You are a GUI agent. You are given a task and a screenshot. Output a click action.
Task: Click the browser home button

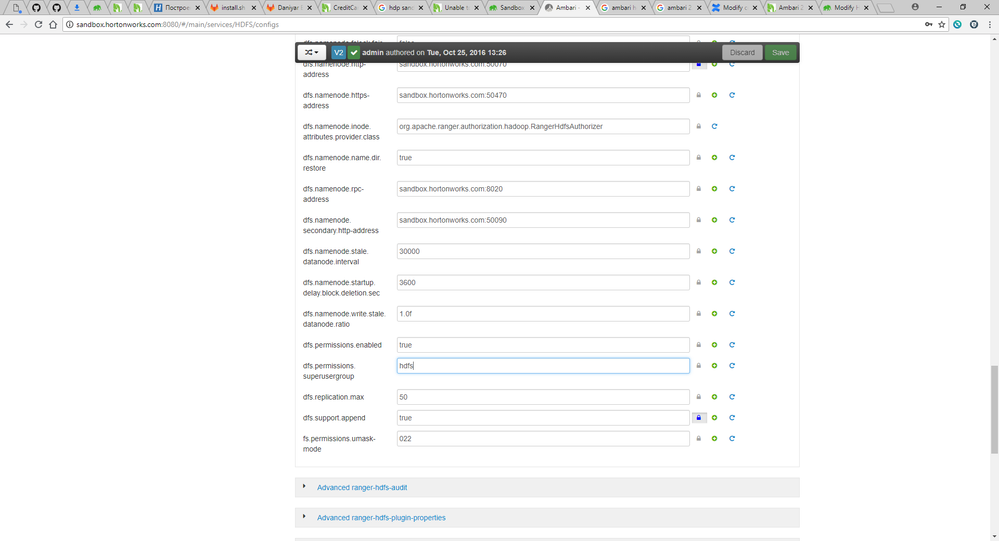click(53, 24)
